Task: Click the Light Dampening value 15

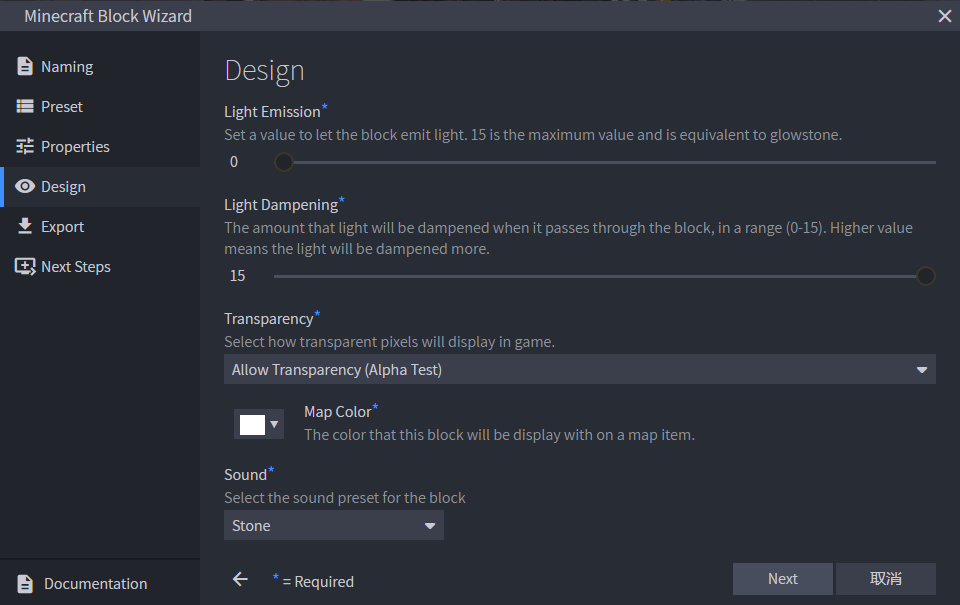Action: tap(238, 276)
